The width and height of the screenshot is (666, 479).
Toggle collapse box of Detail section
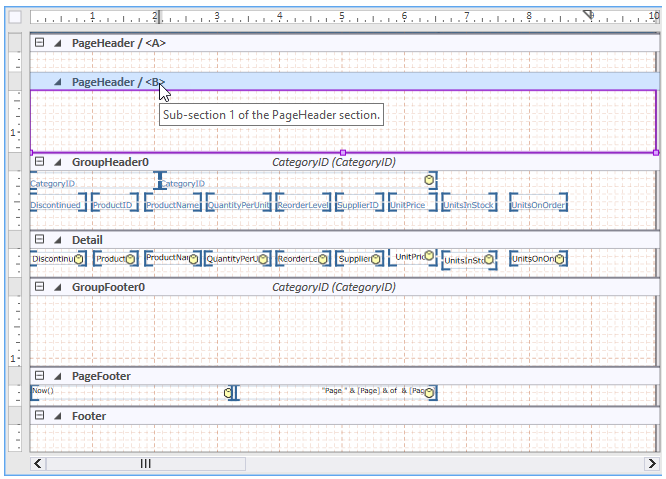click(x=39, y=240)
